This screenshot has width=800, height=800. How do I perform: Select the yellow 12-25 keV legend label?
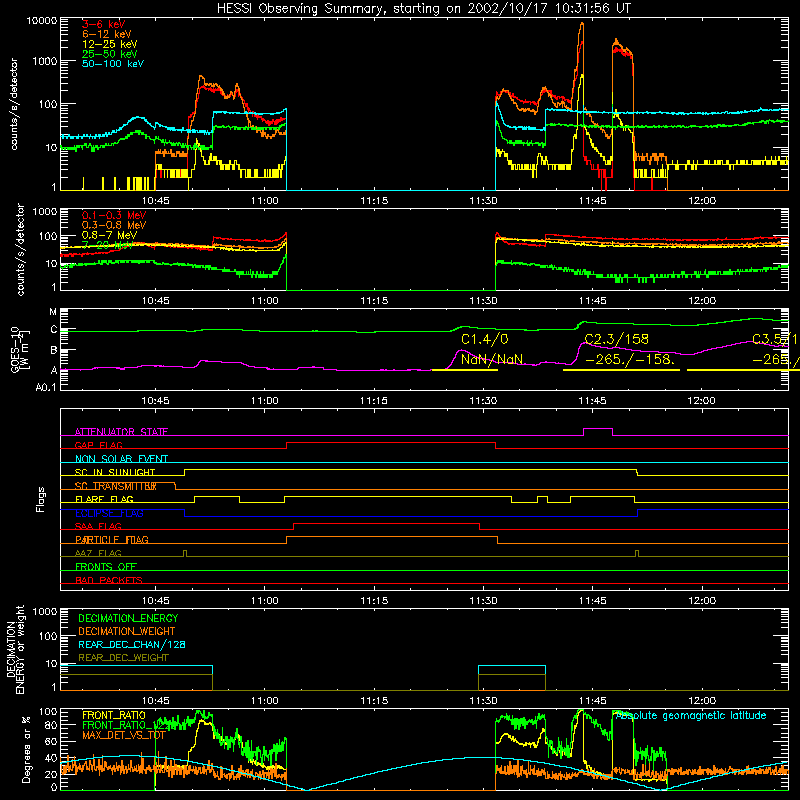click(x=110, y=44)
